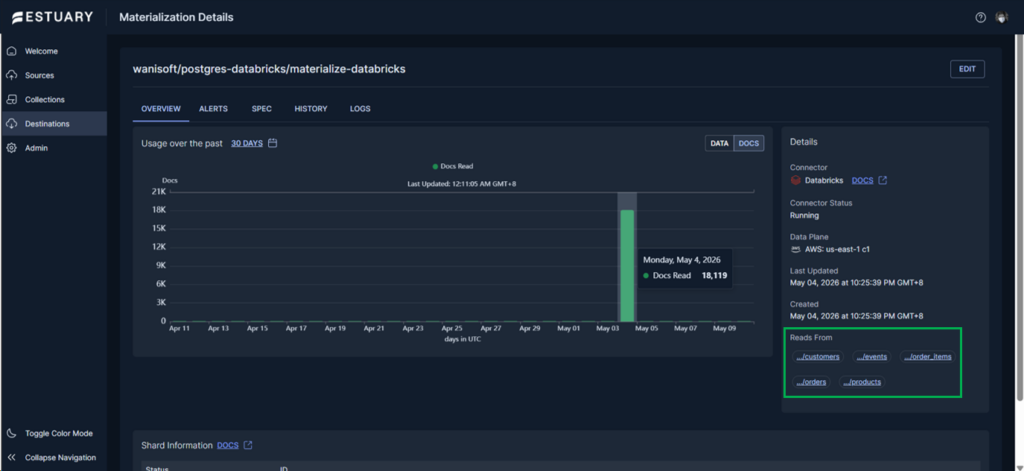Open Shard Information DOCS link

(228, 446)
